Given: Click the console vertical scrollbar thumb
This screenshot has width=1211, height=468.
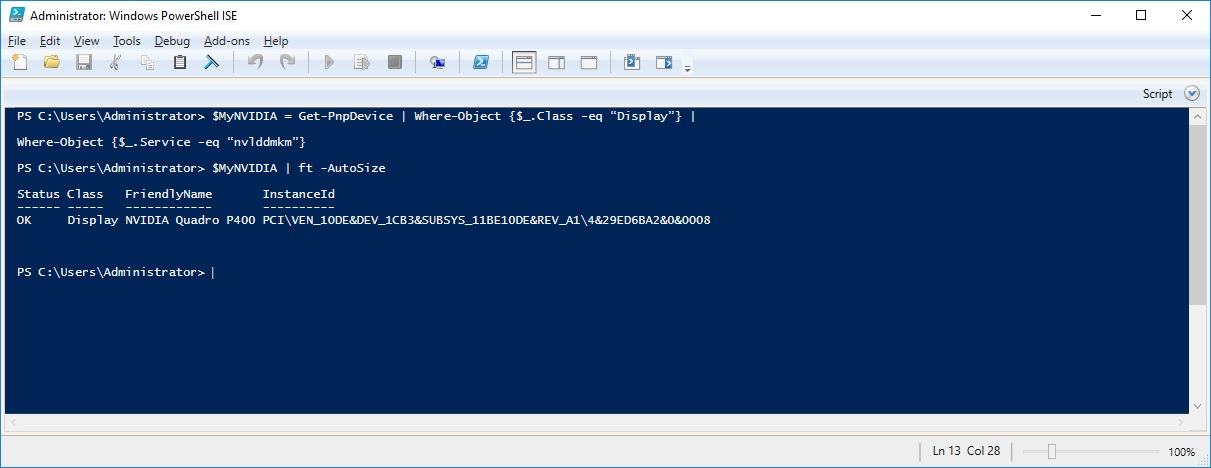Looking at the screenshot, I should 1197,214.
